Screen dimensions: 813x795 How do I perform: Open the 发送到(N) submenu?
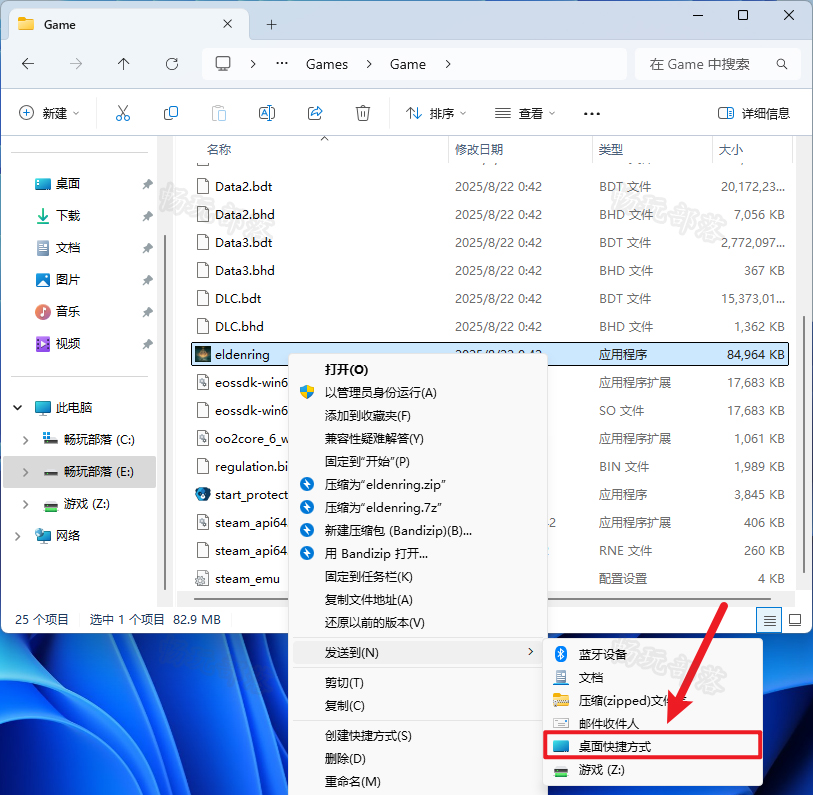[418, 652]
